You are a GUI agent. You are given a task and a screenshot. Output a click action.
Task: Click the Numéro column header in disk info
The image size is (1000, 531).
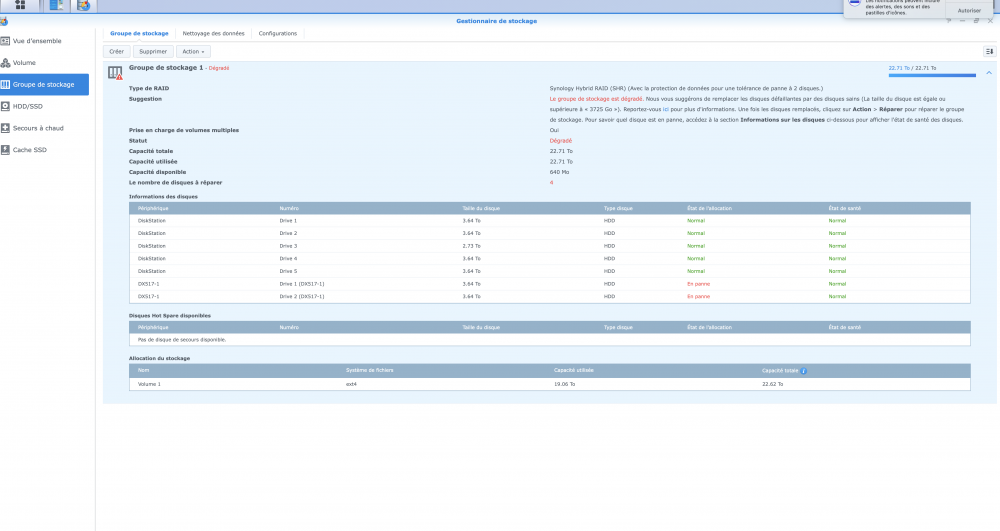pyautogui.click(x=289, y=208)
